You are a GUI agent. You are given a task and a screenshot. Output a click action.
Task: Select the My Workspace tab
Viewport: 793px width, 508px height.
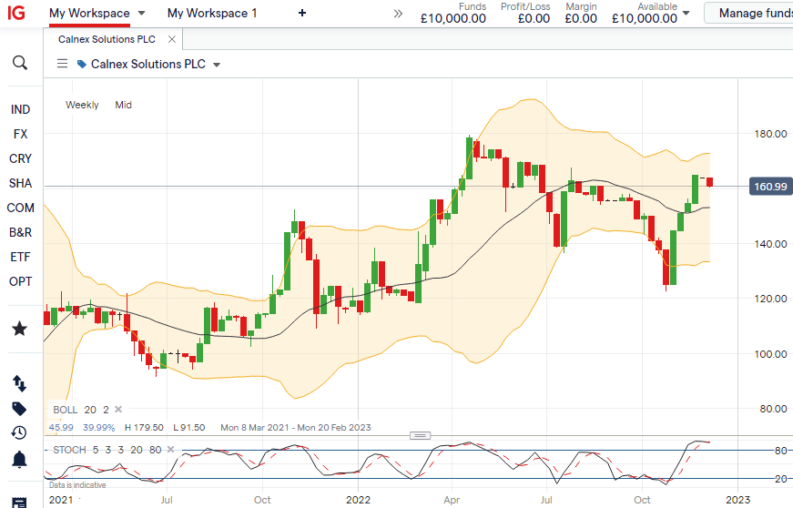point(90,13)
